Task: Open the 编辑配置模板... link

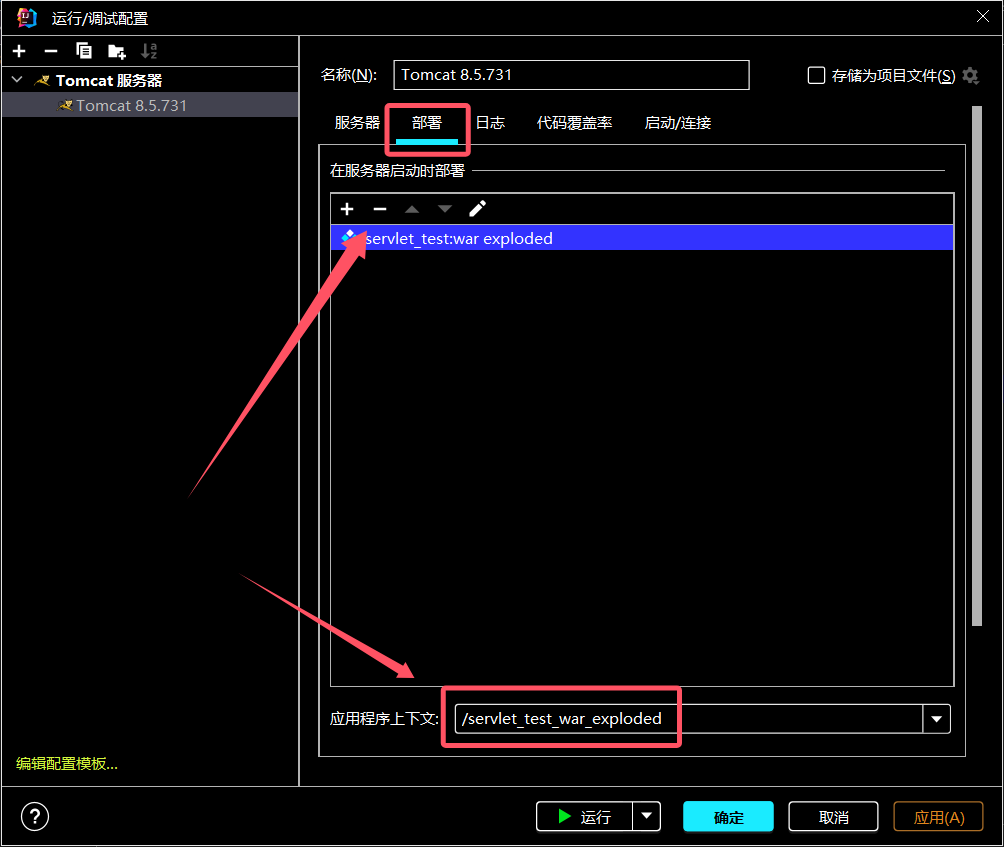Action: point(67,763)
